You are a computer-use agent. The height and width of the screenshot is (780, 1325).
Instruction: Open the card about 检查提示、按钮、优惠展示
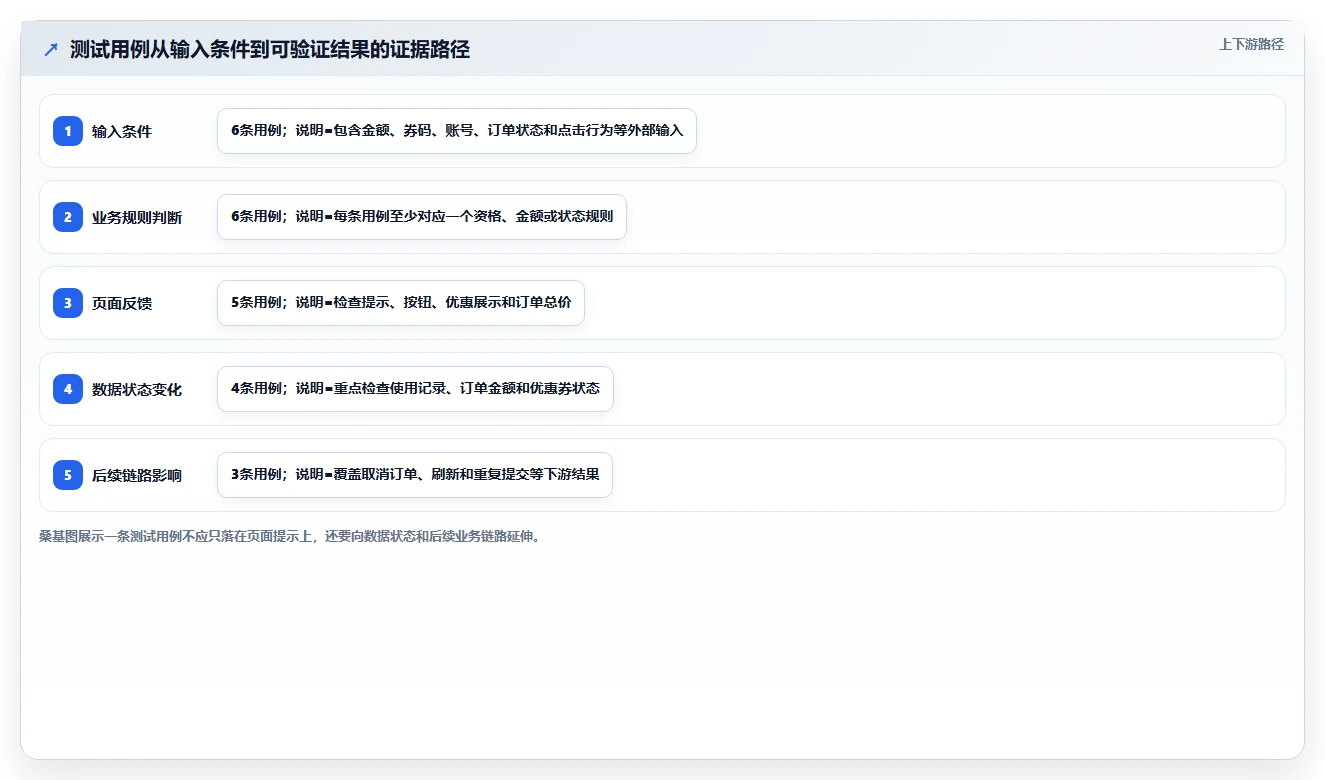[401, 303]
